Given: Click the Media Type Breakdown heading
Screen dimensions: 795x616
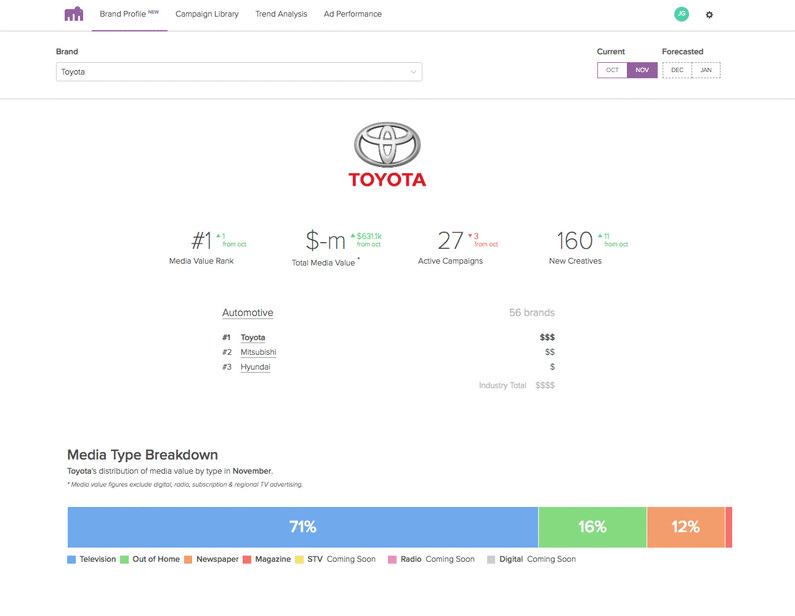Looking at the screenshot, I should click(142, 455).
